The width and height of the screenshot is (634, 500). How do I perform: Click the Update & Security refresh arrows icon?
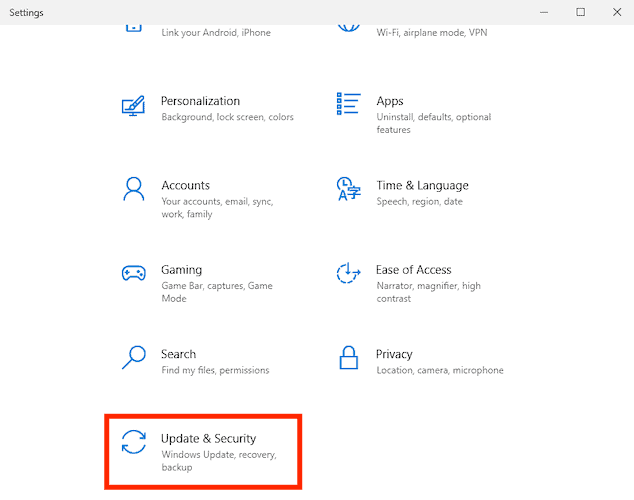click(133, 442)
